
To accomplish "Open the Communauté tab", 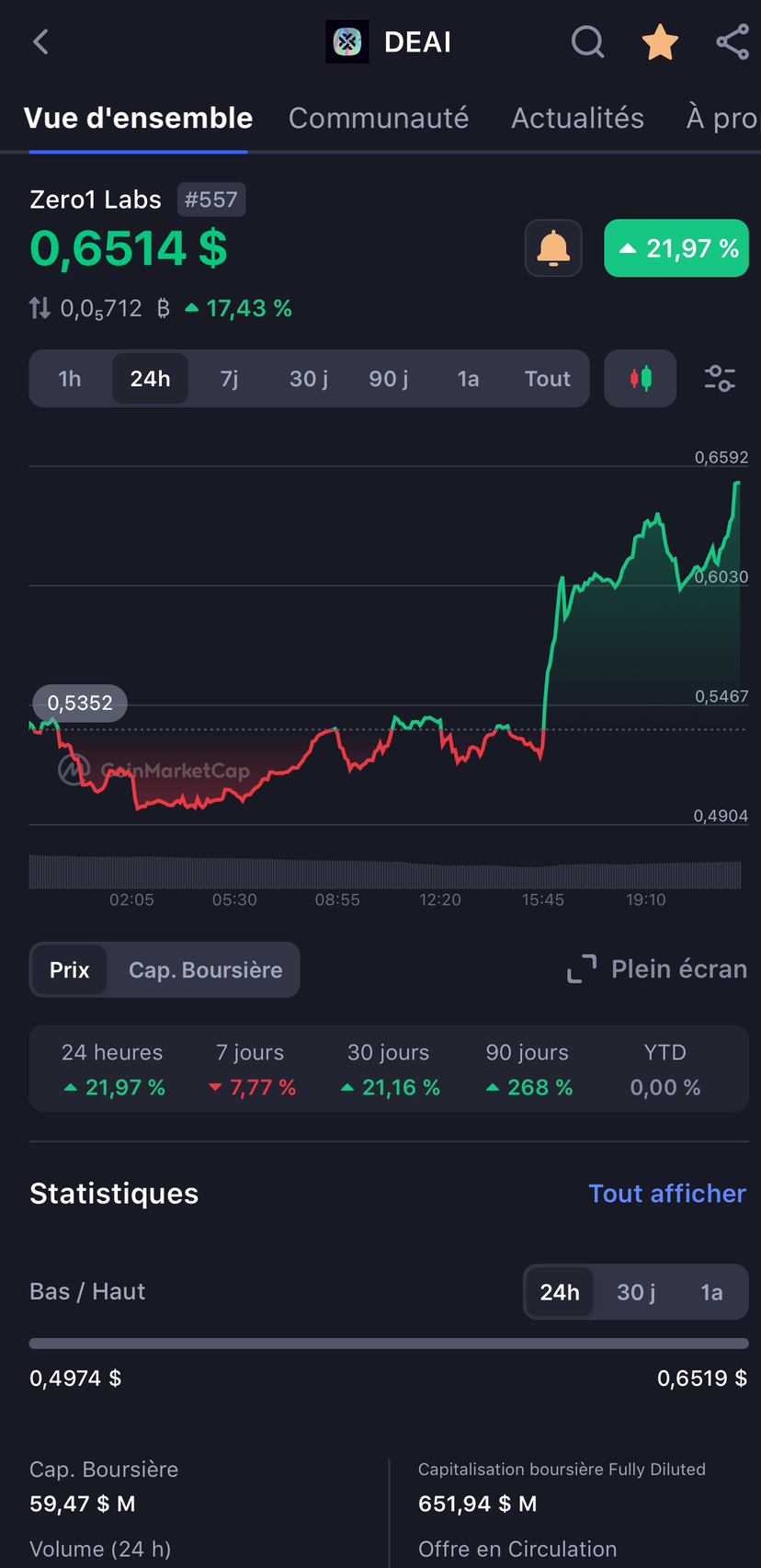I will pyautogui.click(x=379, y=118).
